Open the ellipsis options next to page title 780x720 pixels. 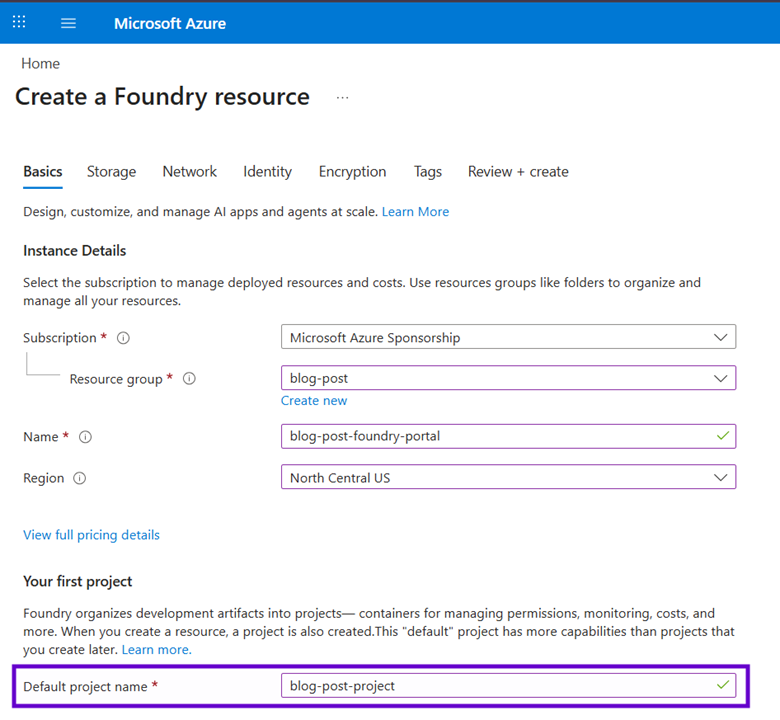[342, 98]
